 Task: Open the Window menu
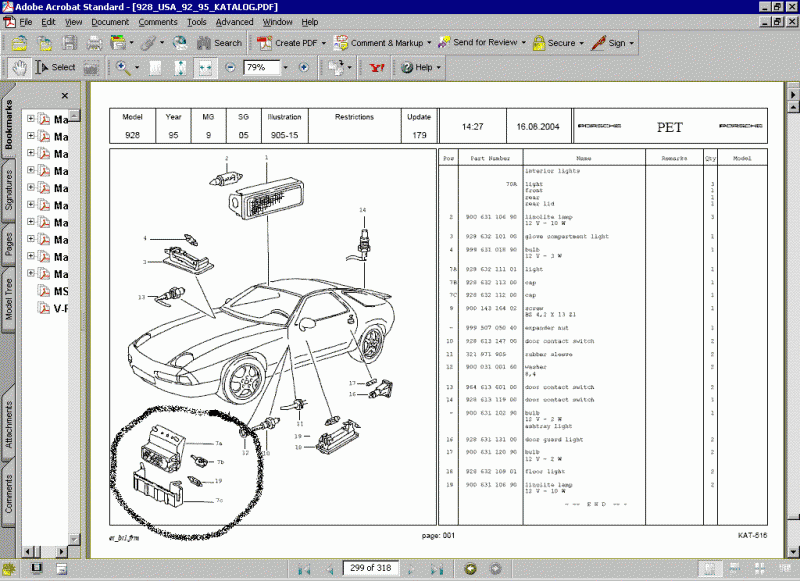pyautogui.click(x=278, y=22)
